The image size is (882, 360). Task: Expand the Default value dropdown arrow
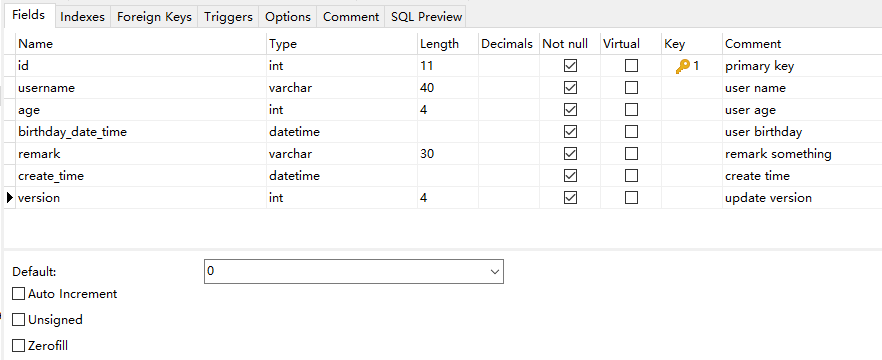pos(495,272)
